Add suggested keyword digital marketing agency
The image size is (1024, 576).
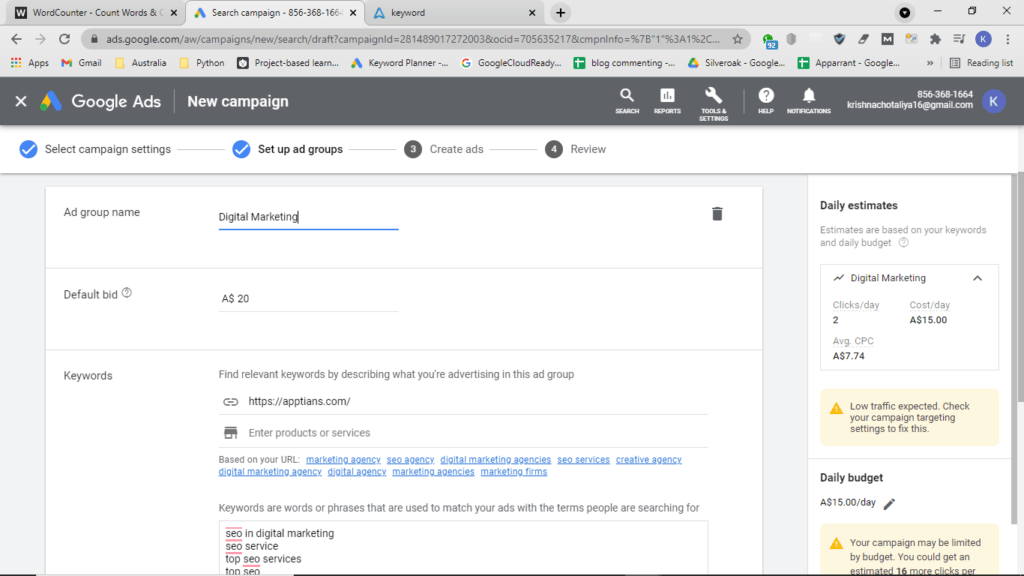[x=270, y=472]
